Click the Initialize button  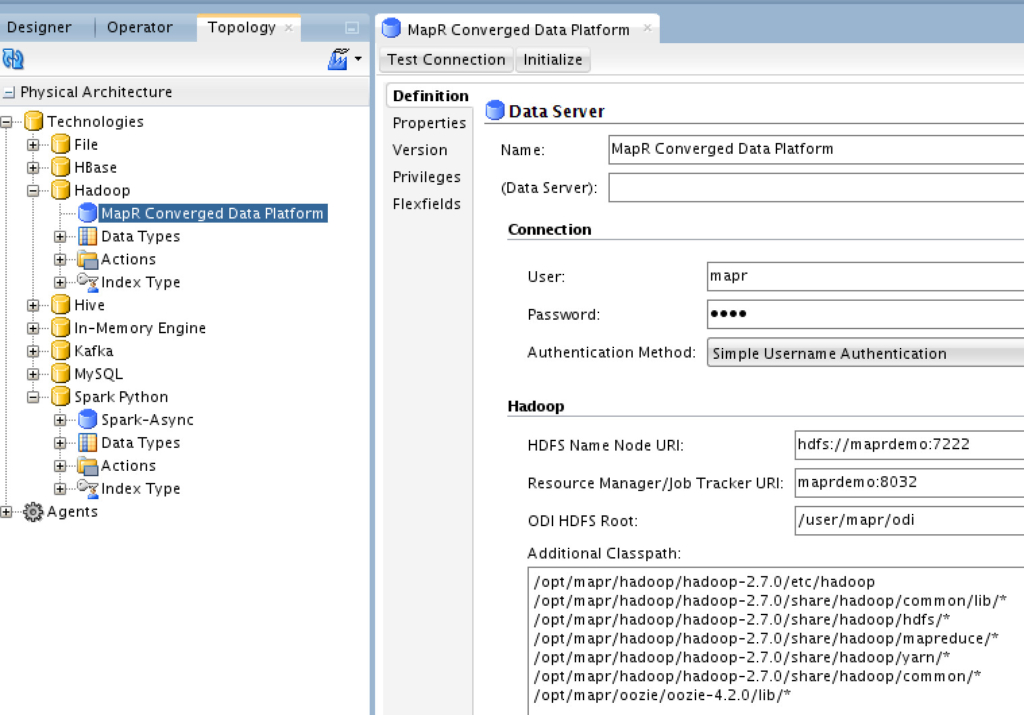[x=552, y=59]
